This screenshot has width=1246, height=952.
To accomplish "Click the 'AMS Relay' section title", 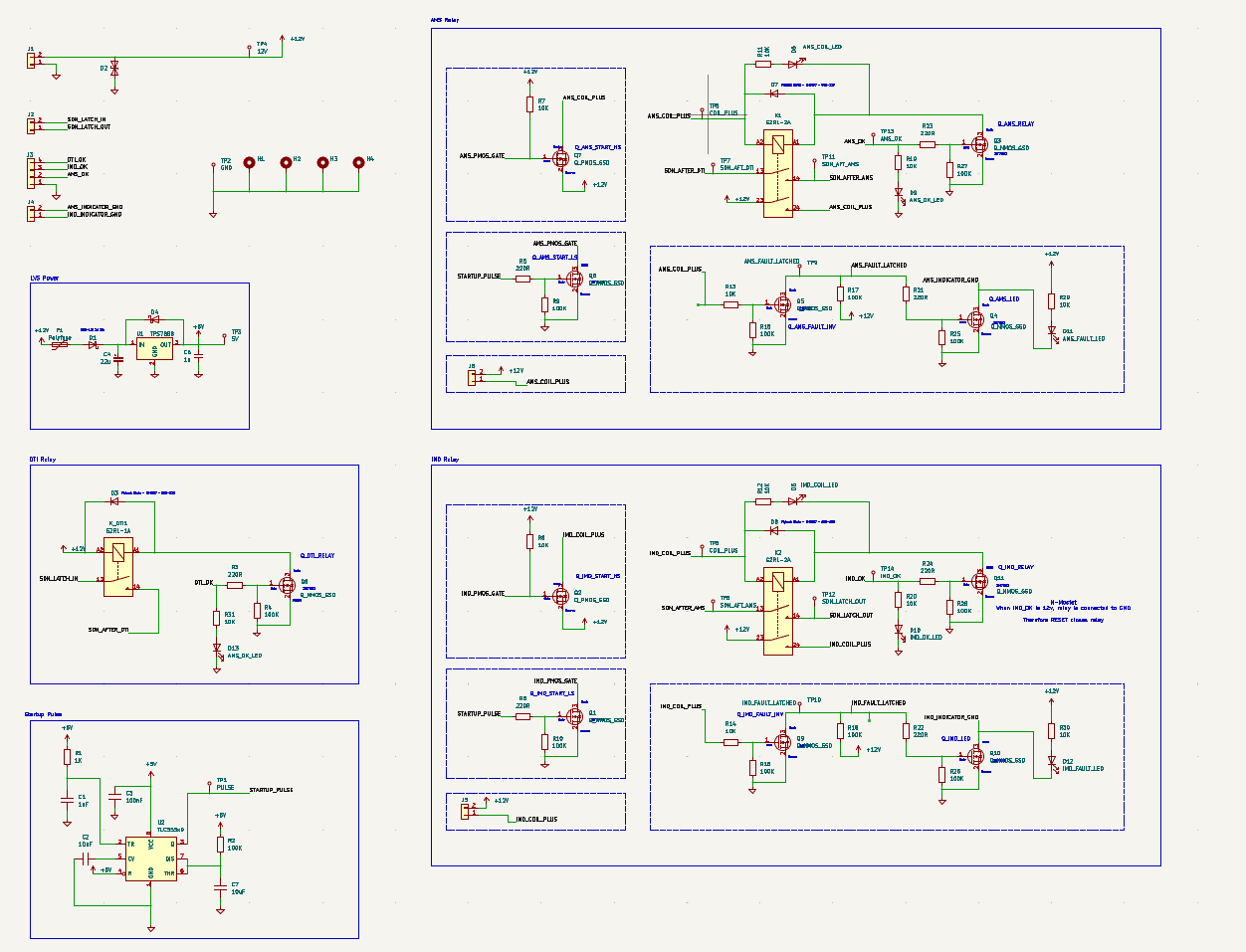I will pyautogui.click(x=445, y=20).
